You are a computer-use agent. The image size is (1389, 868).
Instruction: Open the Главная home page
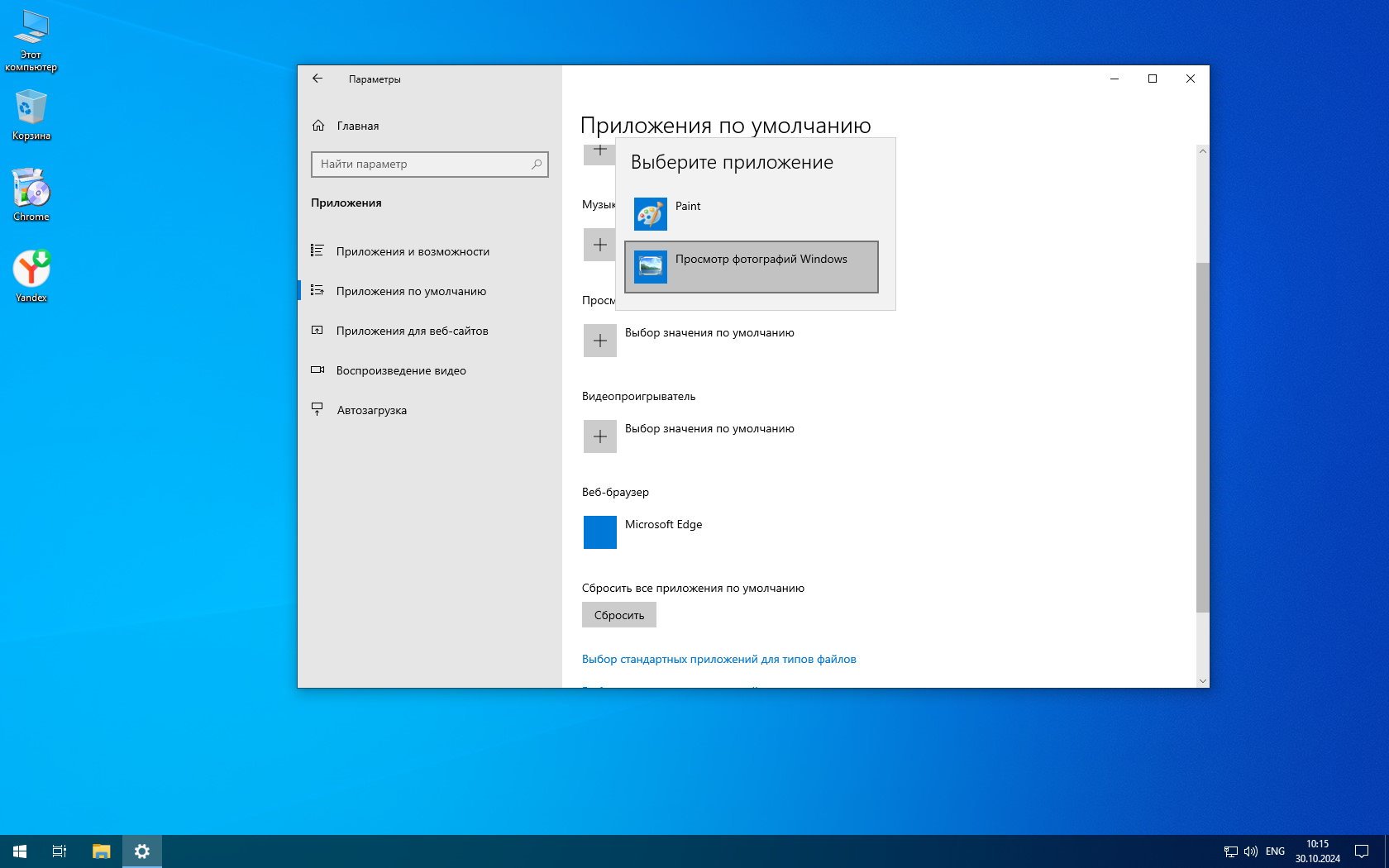tap(357, 126)
